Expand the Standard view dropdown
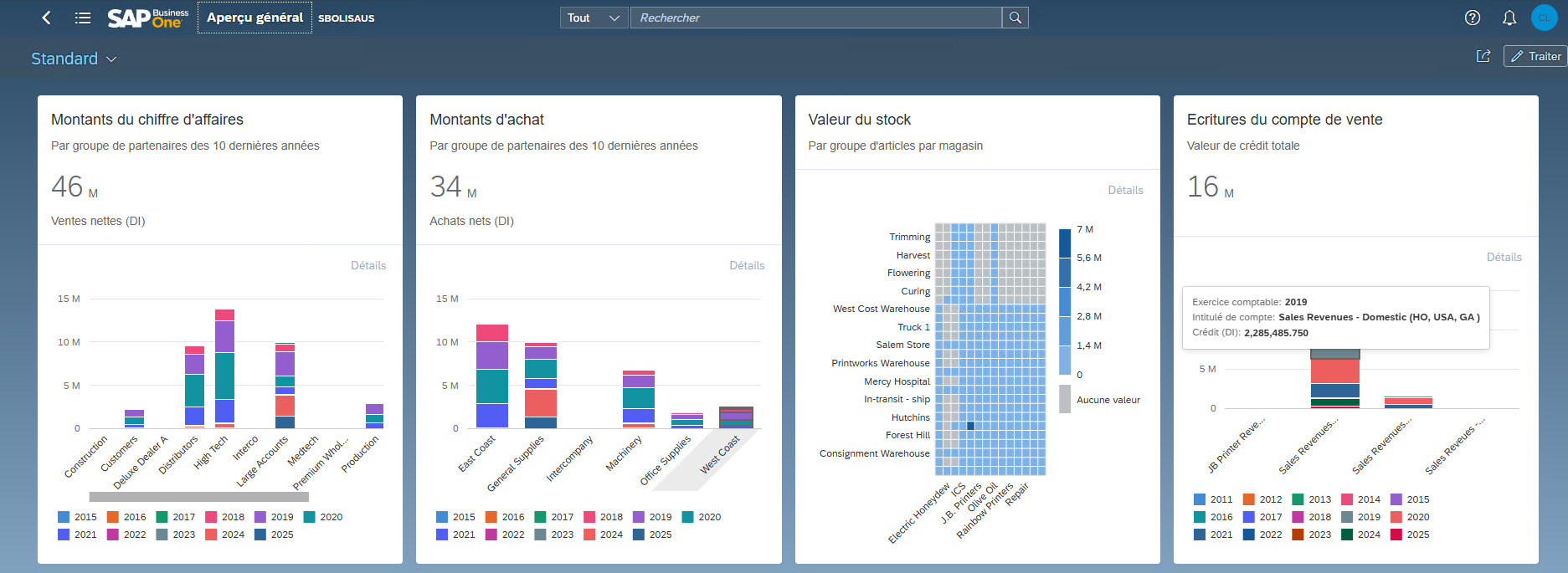 point(74,59)
